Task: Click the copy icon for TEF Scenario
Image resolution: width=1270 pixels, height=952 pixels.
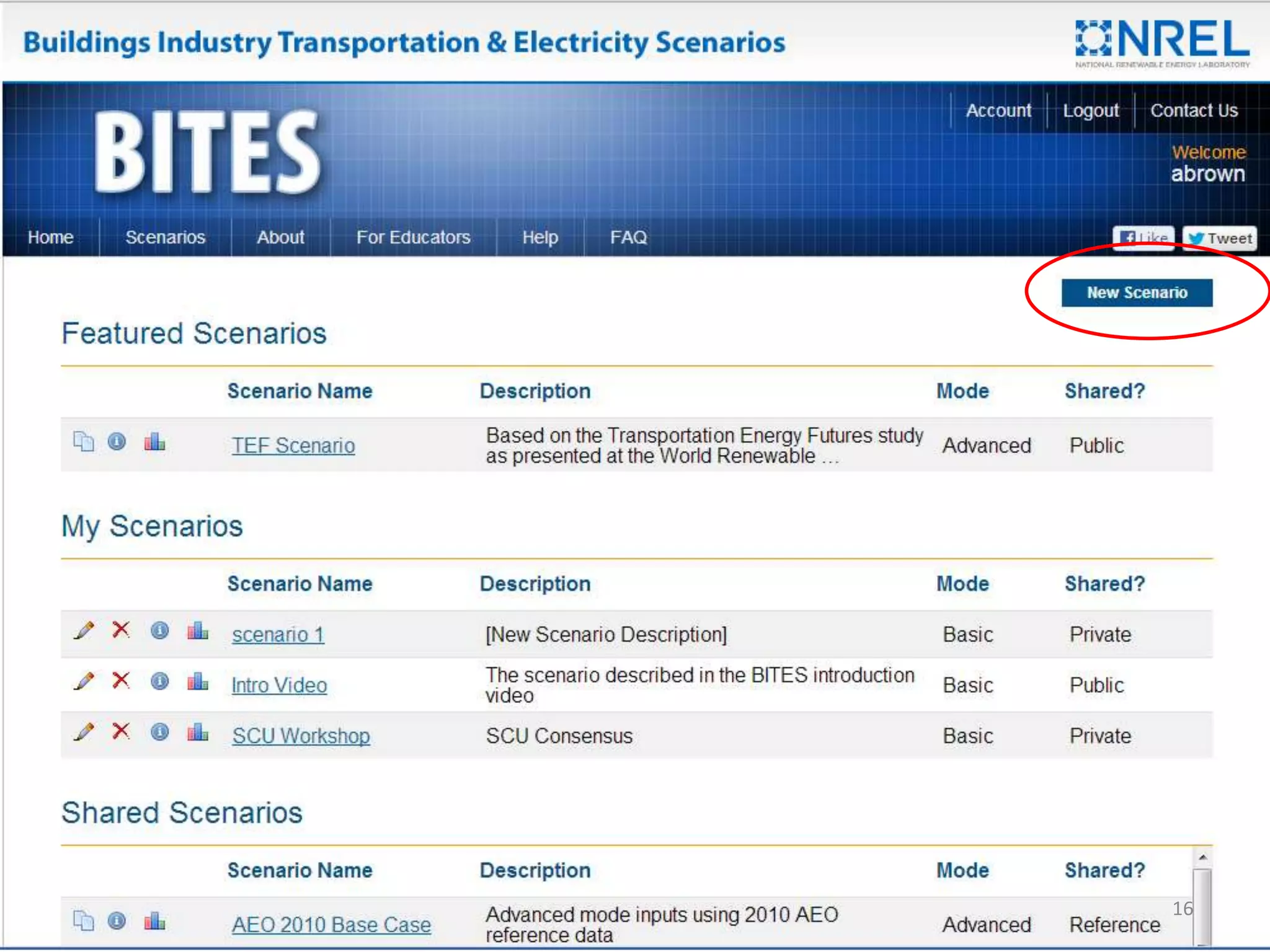Action: tap(83, 442)
